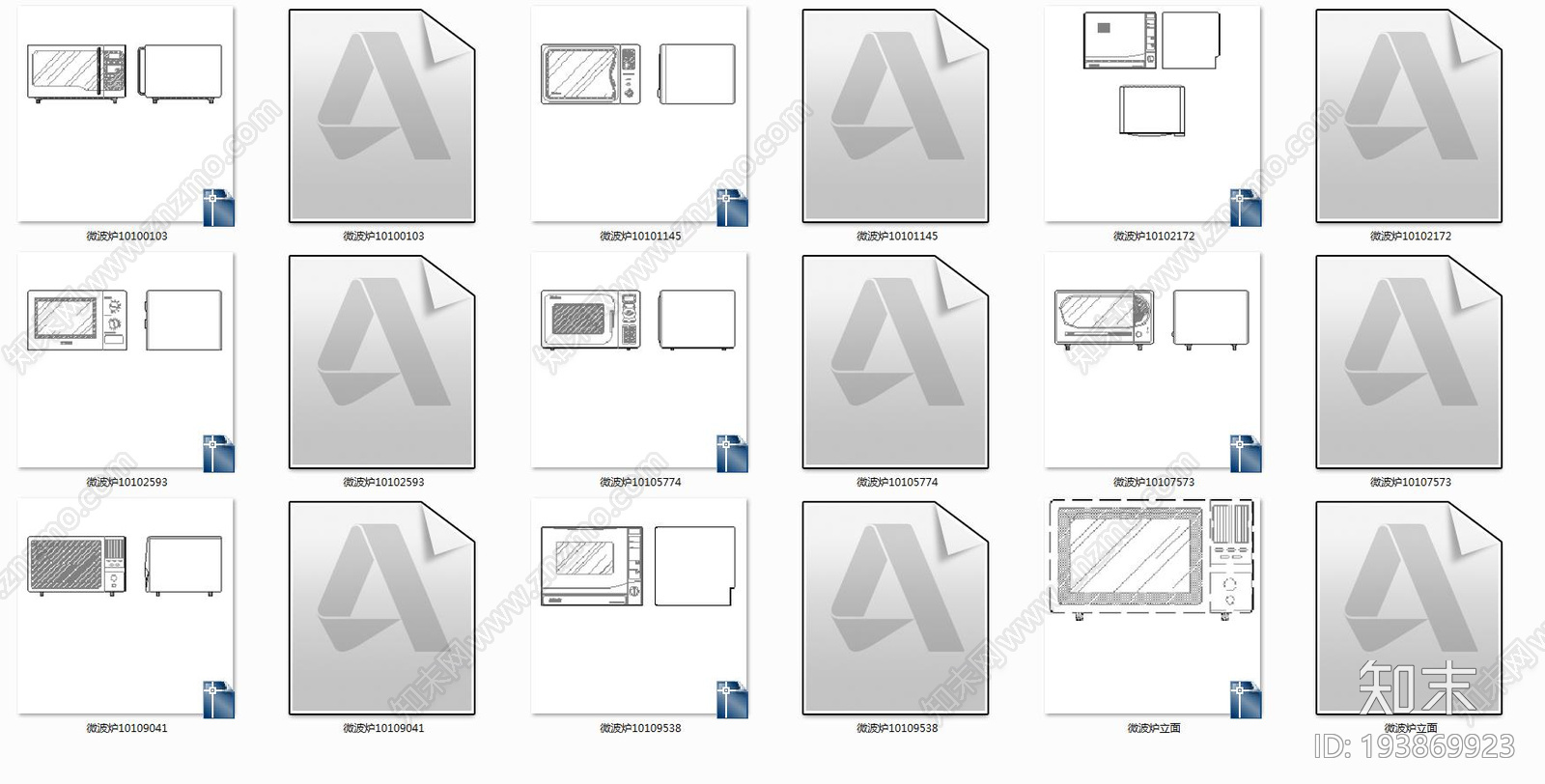Select the microwave drawing preview of 微波炉10109041

(x=126, y=608)
